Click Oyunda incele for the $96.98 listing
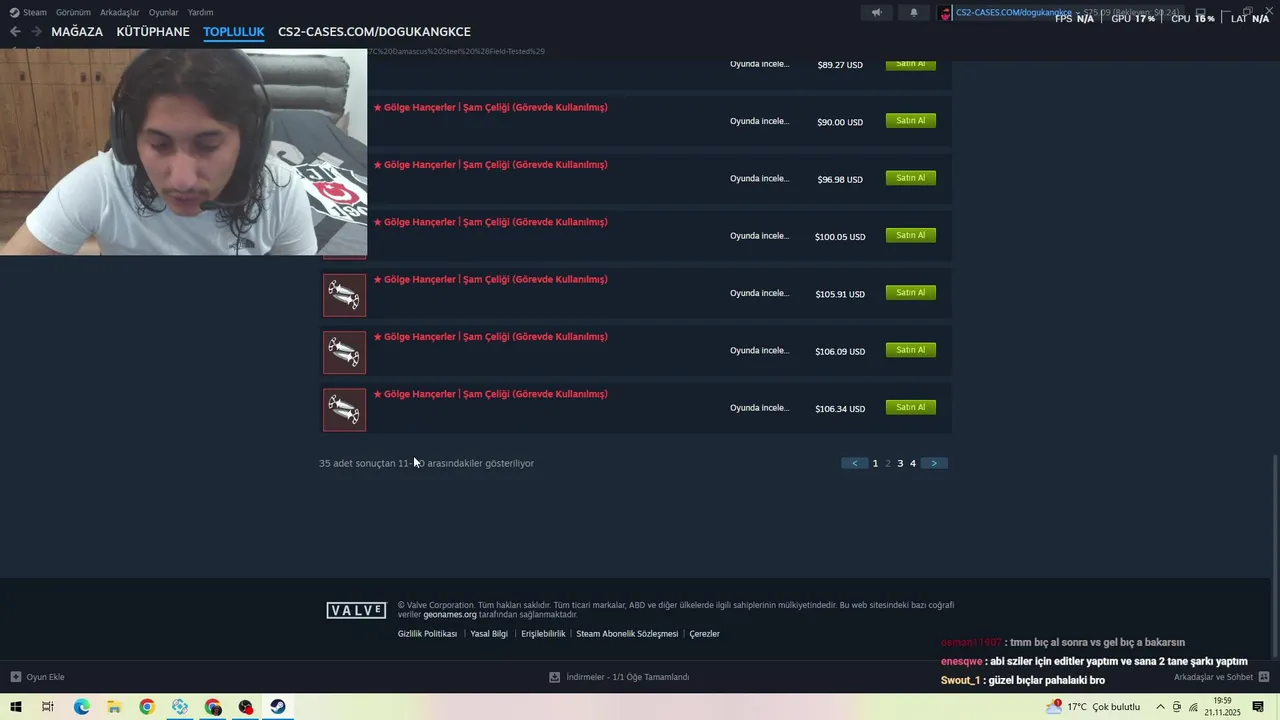 tap(759, 178)
